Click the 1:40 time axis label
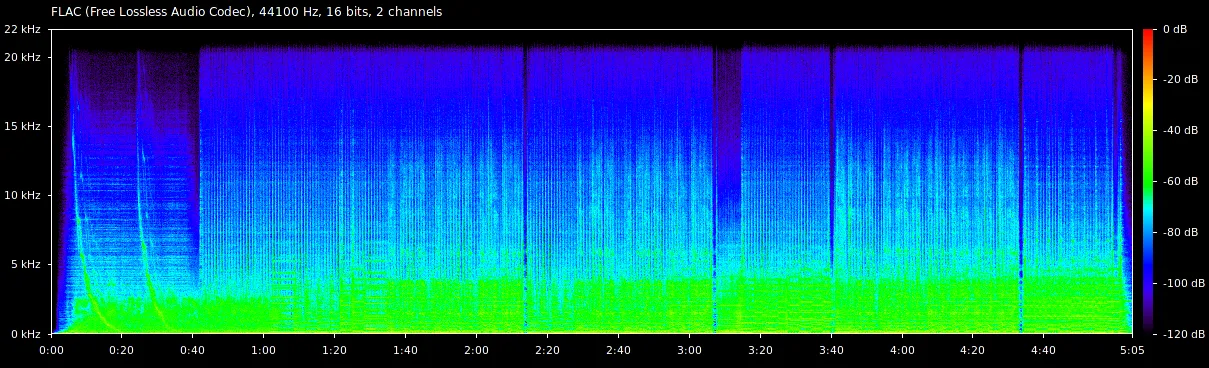The image size is (1209, 368). click(x=406, y=351)
